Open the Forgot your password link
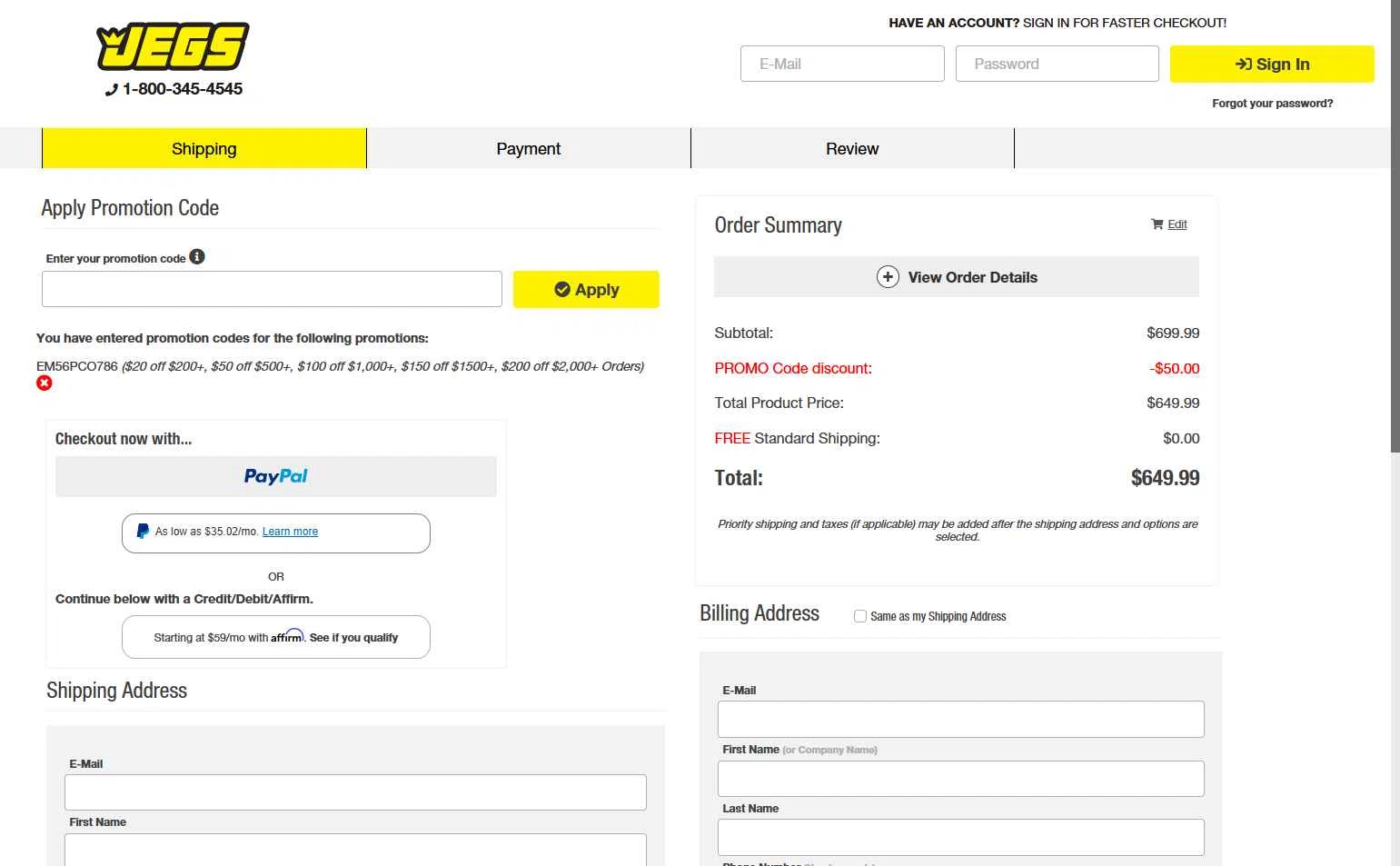This screenshot has width=1400, height=866. (1272, 104)
